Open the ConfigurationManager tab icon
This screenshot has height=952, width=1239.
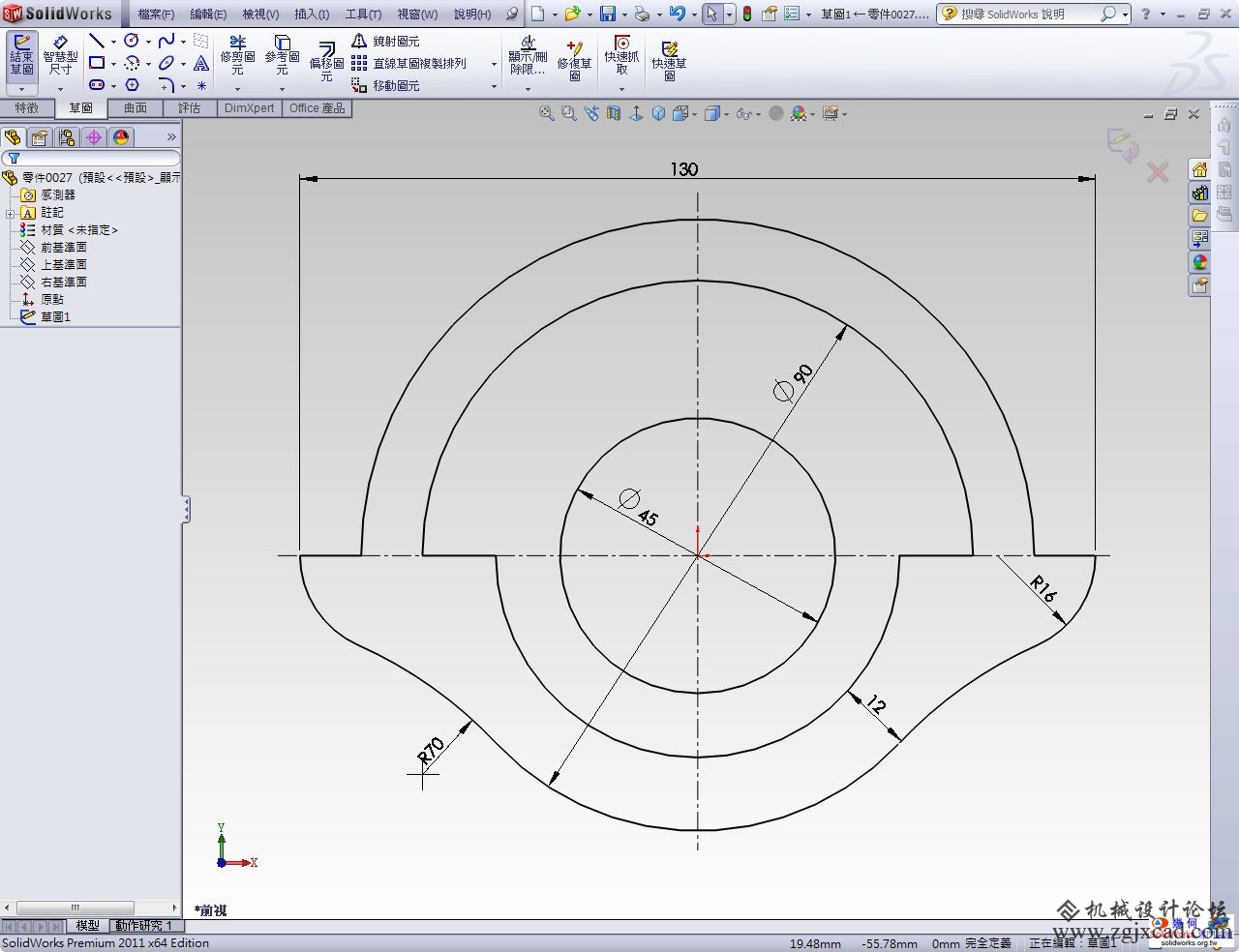pos(67,137)
